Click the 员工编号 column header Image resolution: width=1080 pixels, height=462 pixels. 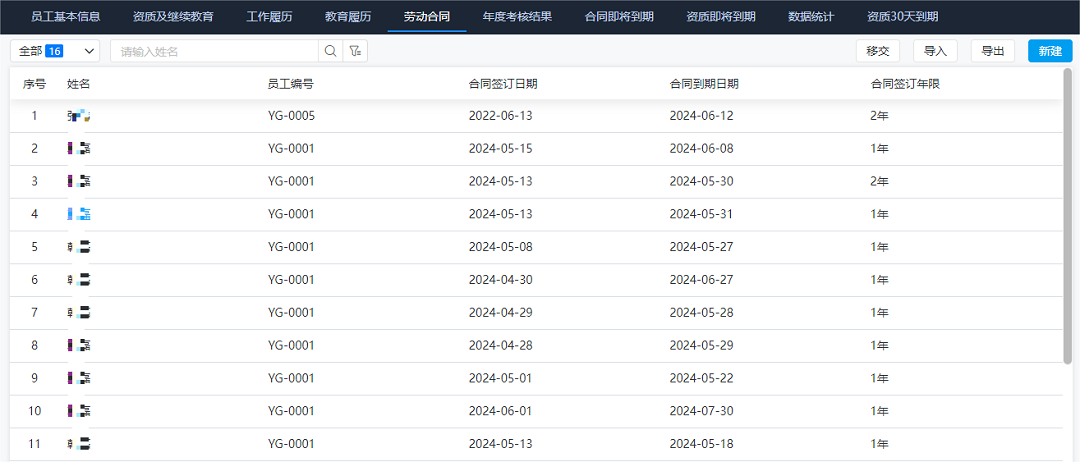coord(291,84)
